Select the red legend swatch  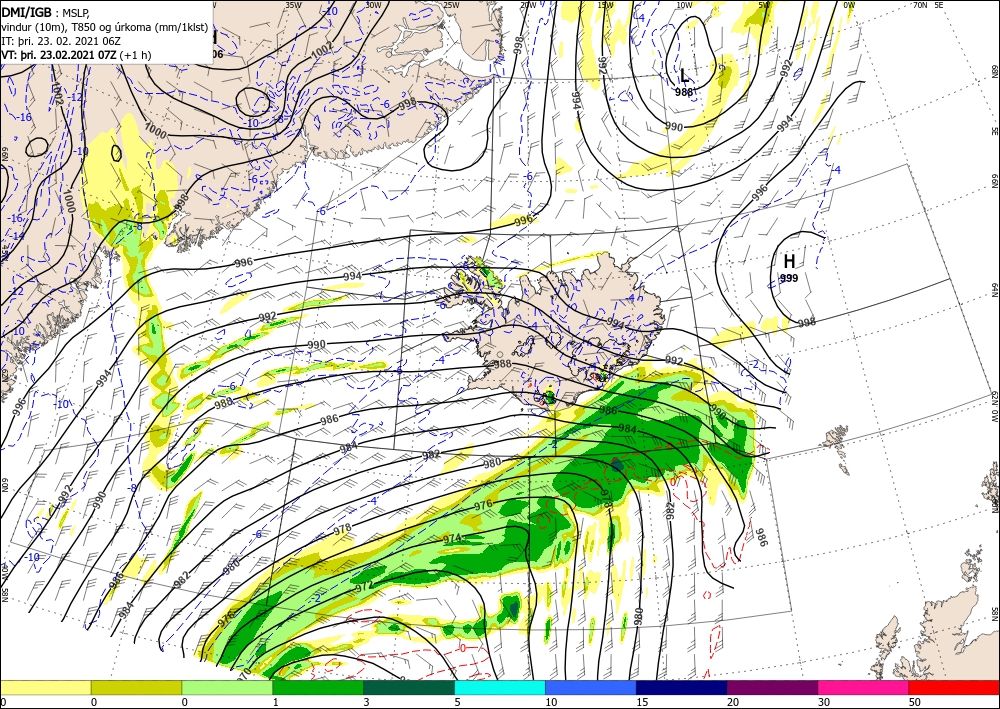(x=954, y=687)
